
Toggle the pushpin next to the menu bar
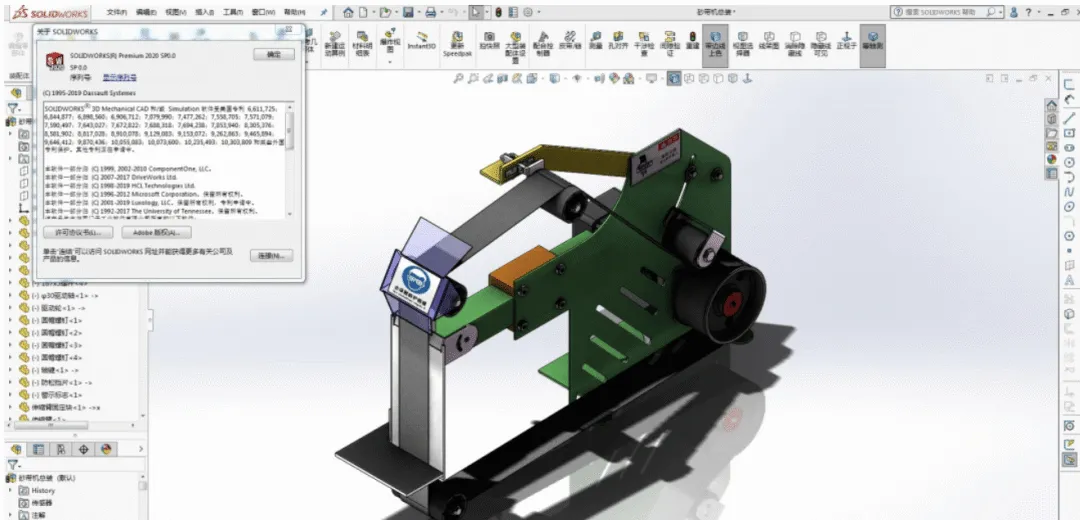point(324,12)
